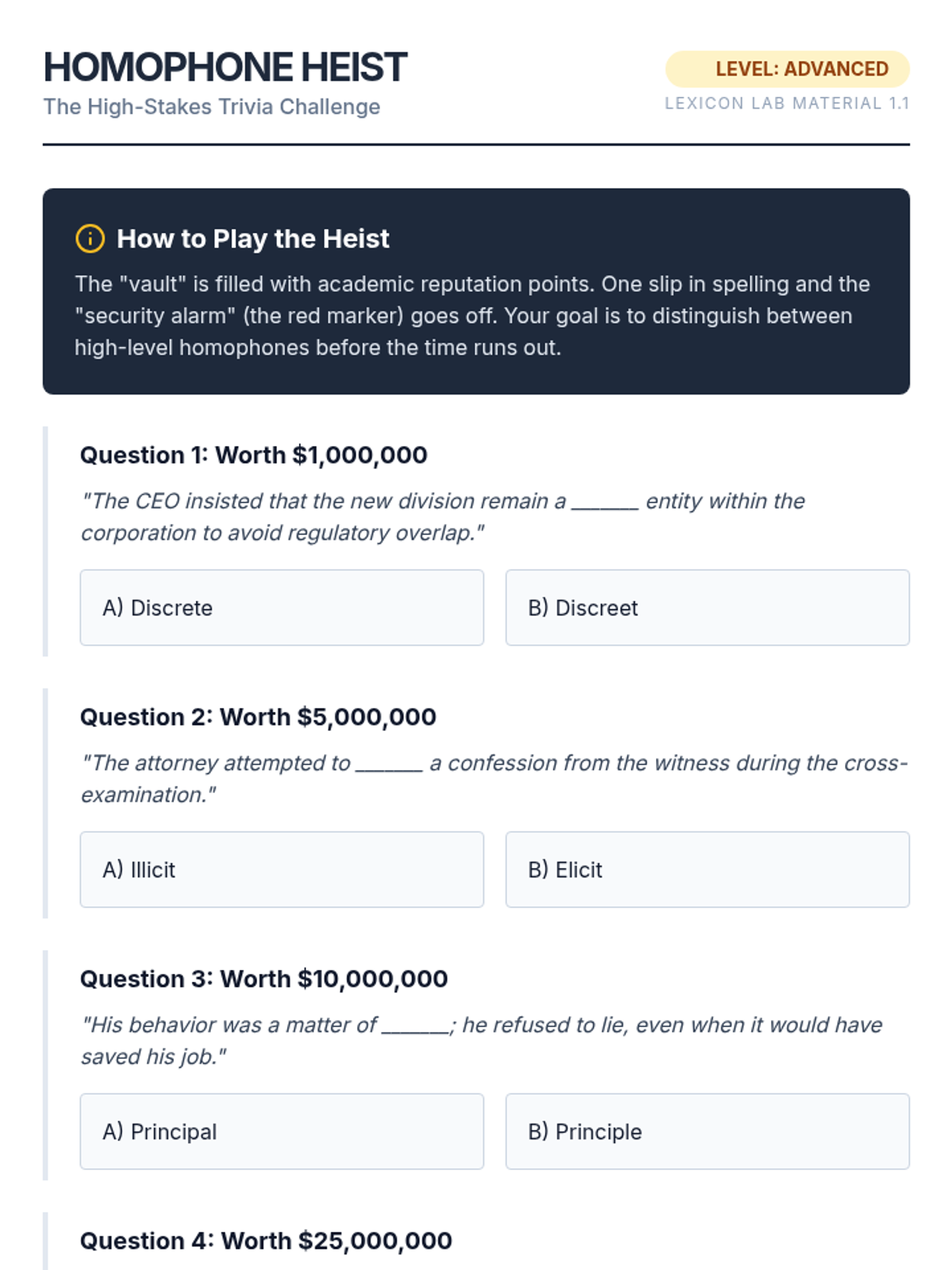Click the Question 3 heading worth $10,000,000
952x1270 pixels.
pyautogui.click(x=264, y=979)
